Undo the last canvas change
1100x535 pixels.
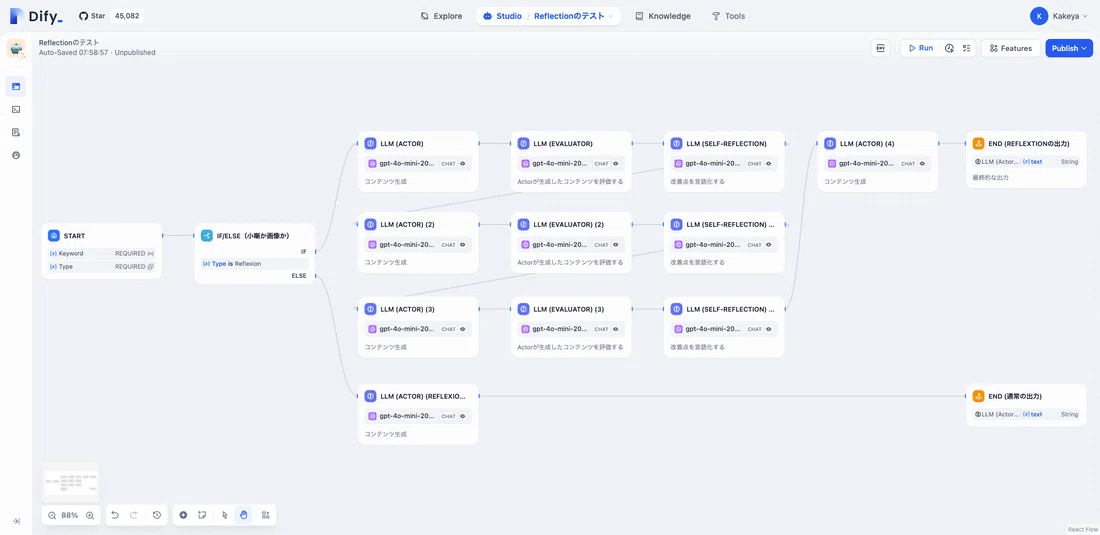click(115, 515)
